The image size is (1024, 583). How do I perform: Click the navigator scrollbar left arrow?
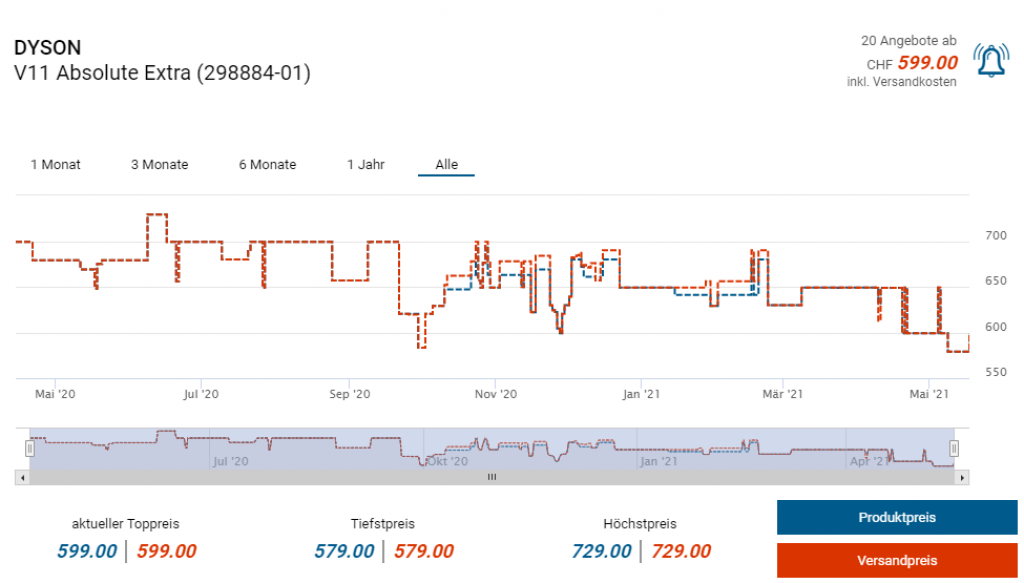[x=21, y=478]
